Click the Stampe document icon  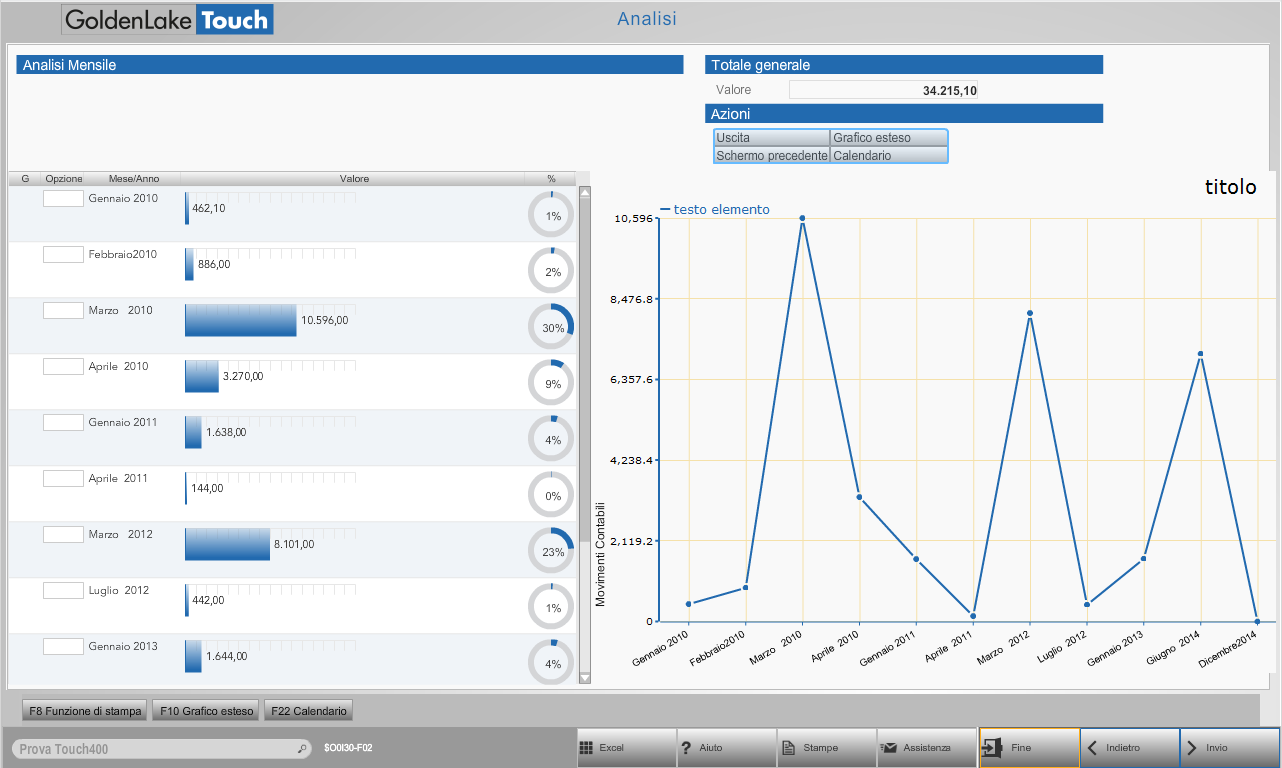click(788, 748)
